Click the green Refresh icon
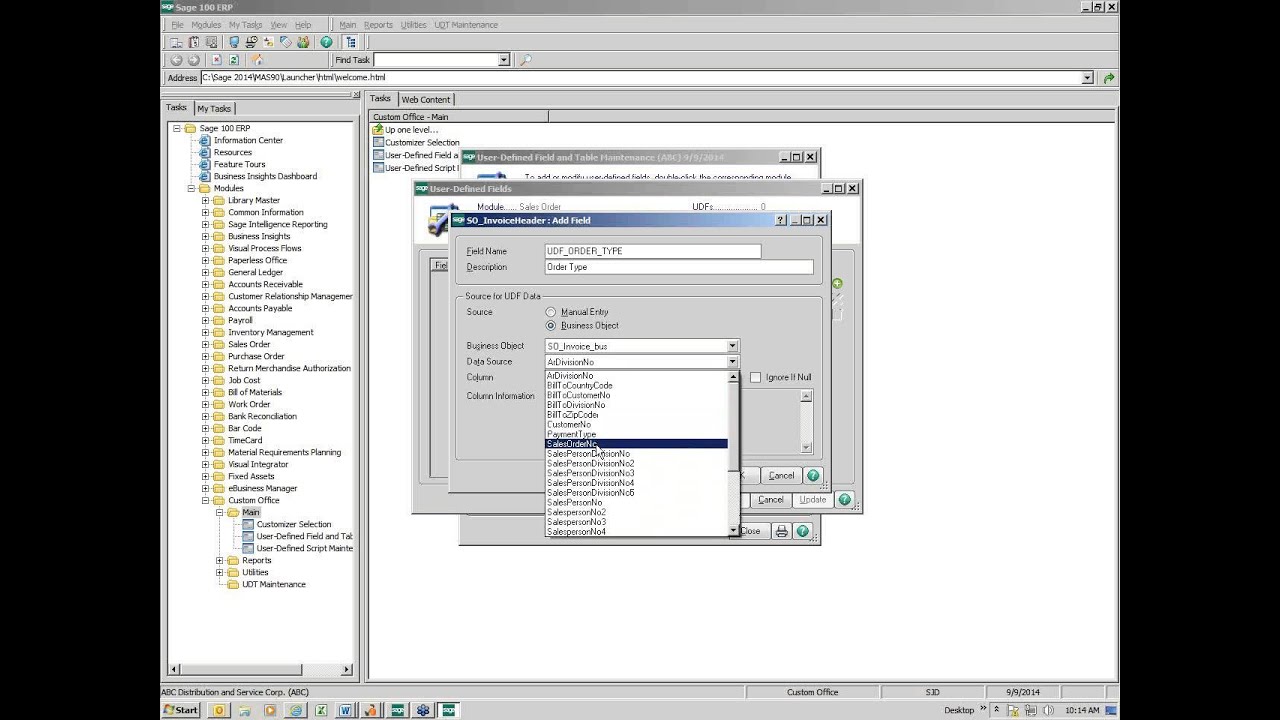Image resolution: width=1280 pixels, height=720 pixels. click(x=234, y=60)
